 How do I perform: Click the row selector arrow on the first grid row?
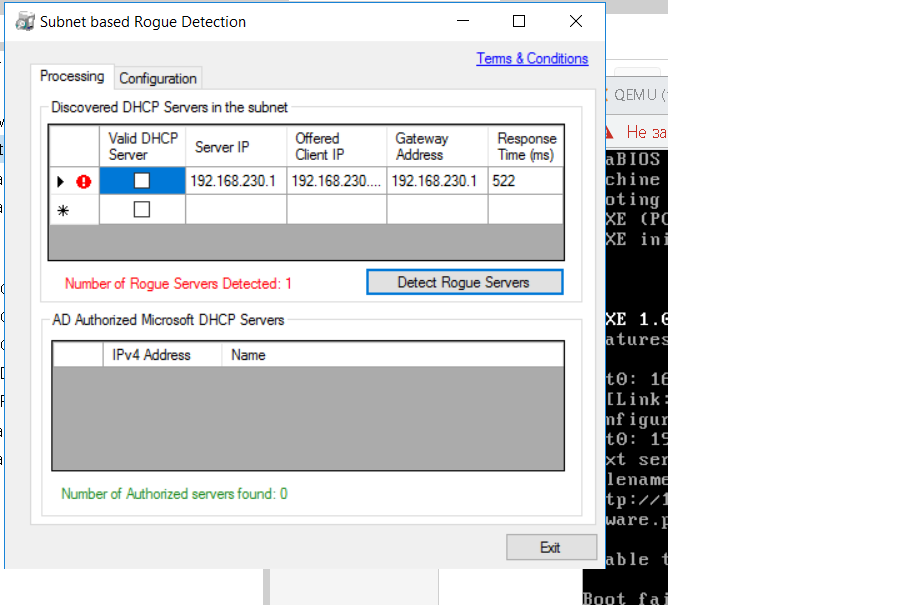tap(60, 181)
